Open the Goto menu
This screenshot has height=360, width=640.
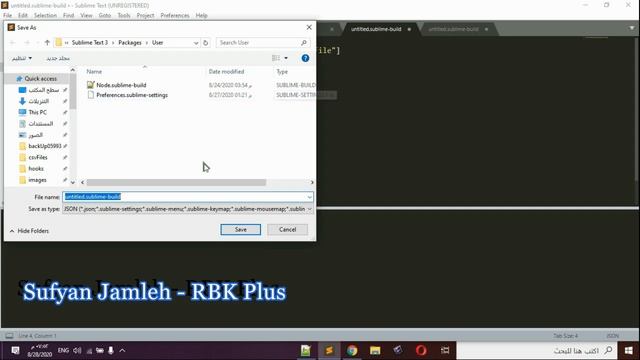[104, 16]
